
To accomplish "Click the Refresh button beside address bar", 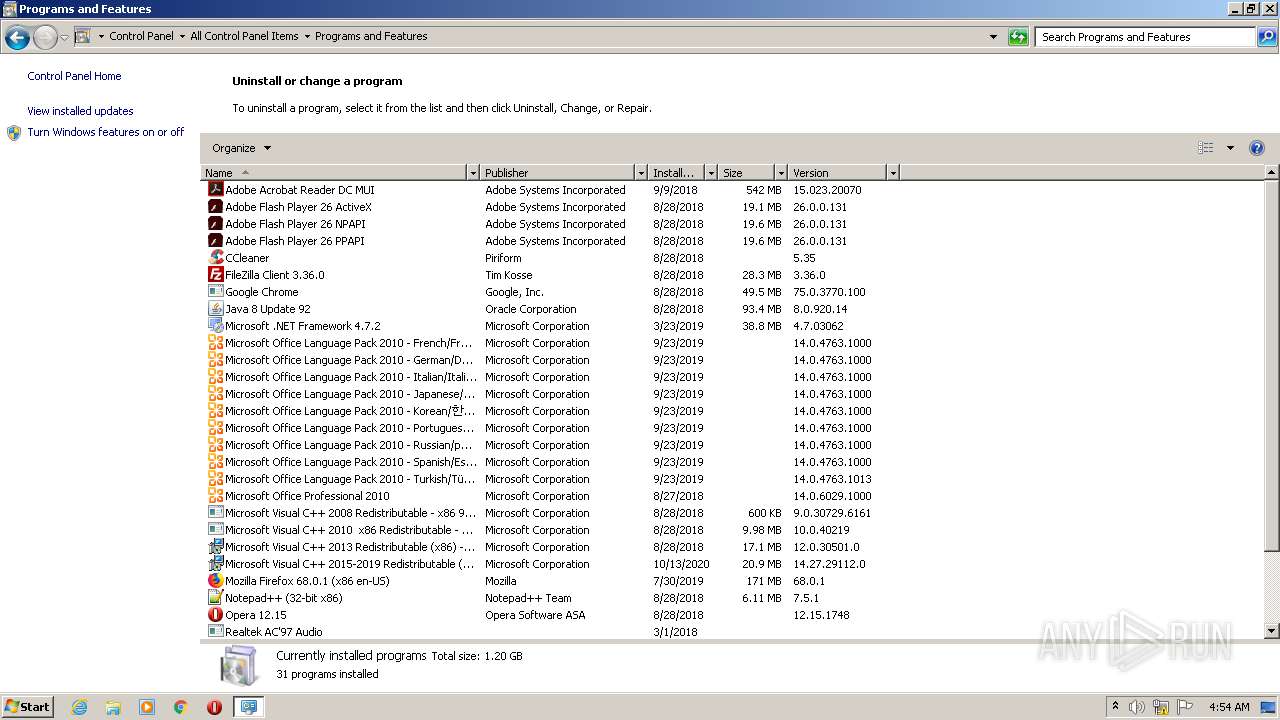I will point(1018,37).
